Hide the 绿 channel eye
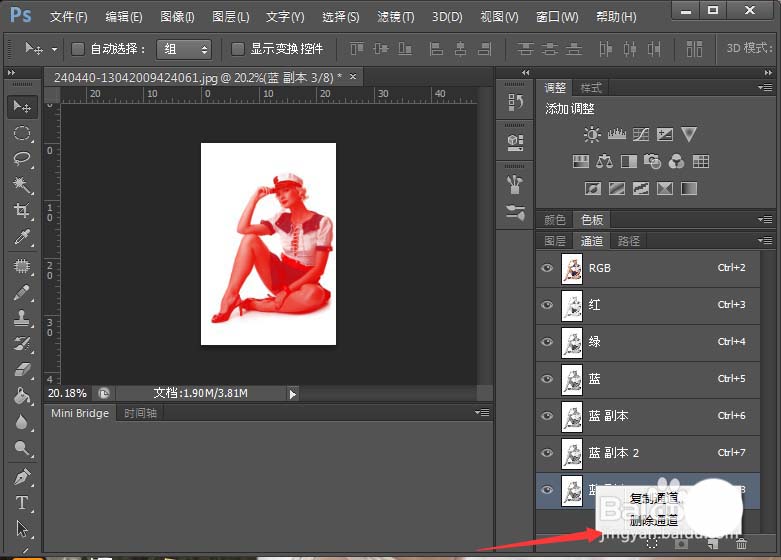The width and height of the screenshot is (781, 560). pyautogui.click(x=547, y=342)
